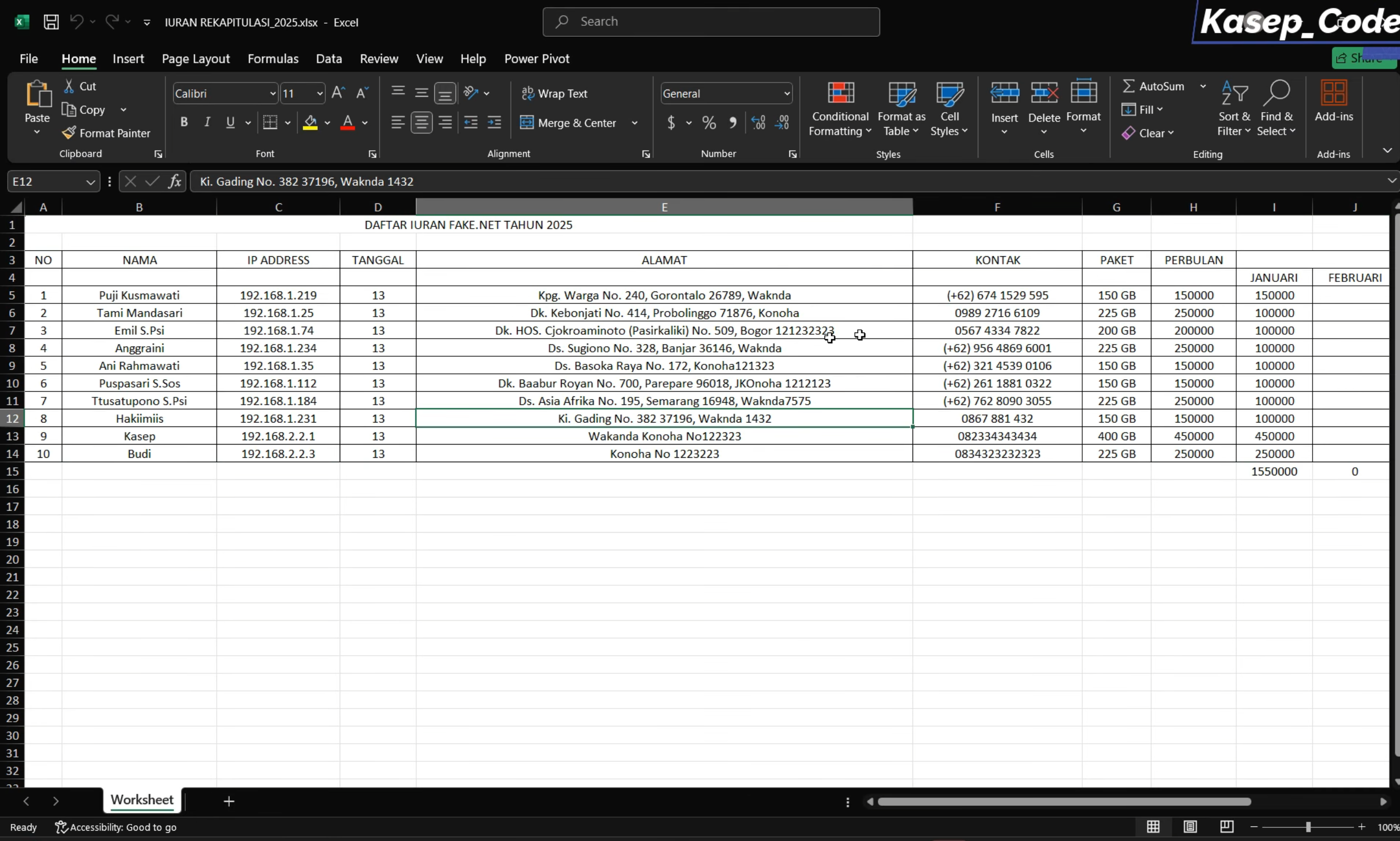Screen dimensions: 1400x841
Task: Expand the font name Calibri dropdown
Action: click(x=273, y=93)
